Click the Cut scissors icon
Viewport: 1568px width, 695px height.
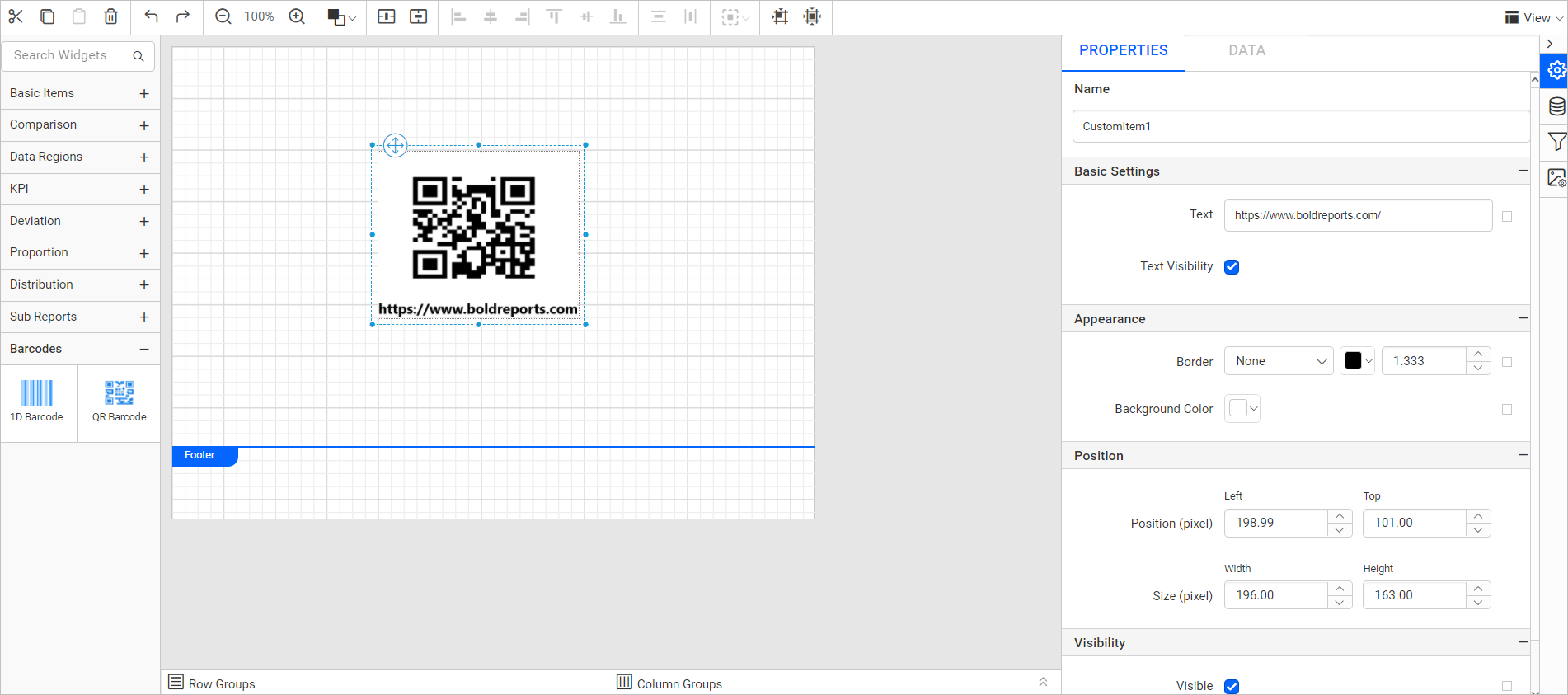point(16,16)
